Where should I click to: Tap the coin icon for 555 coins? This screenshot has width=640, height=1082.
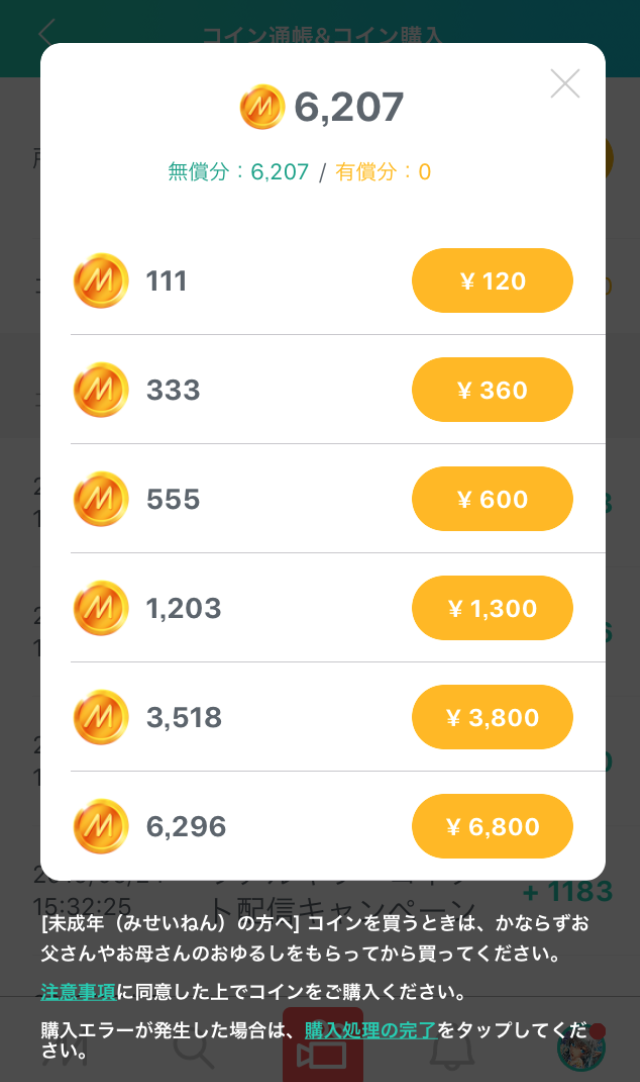pos(101,499)
